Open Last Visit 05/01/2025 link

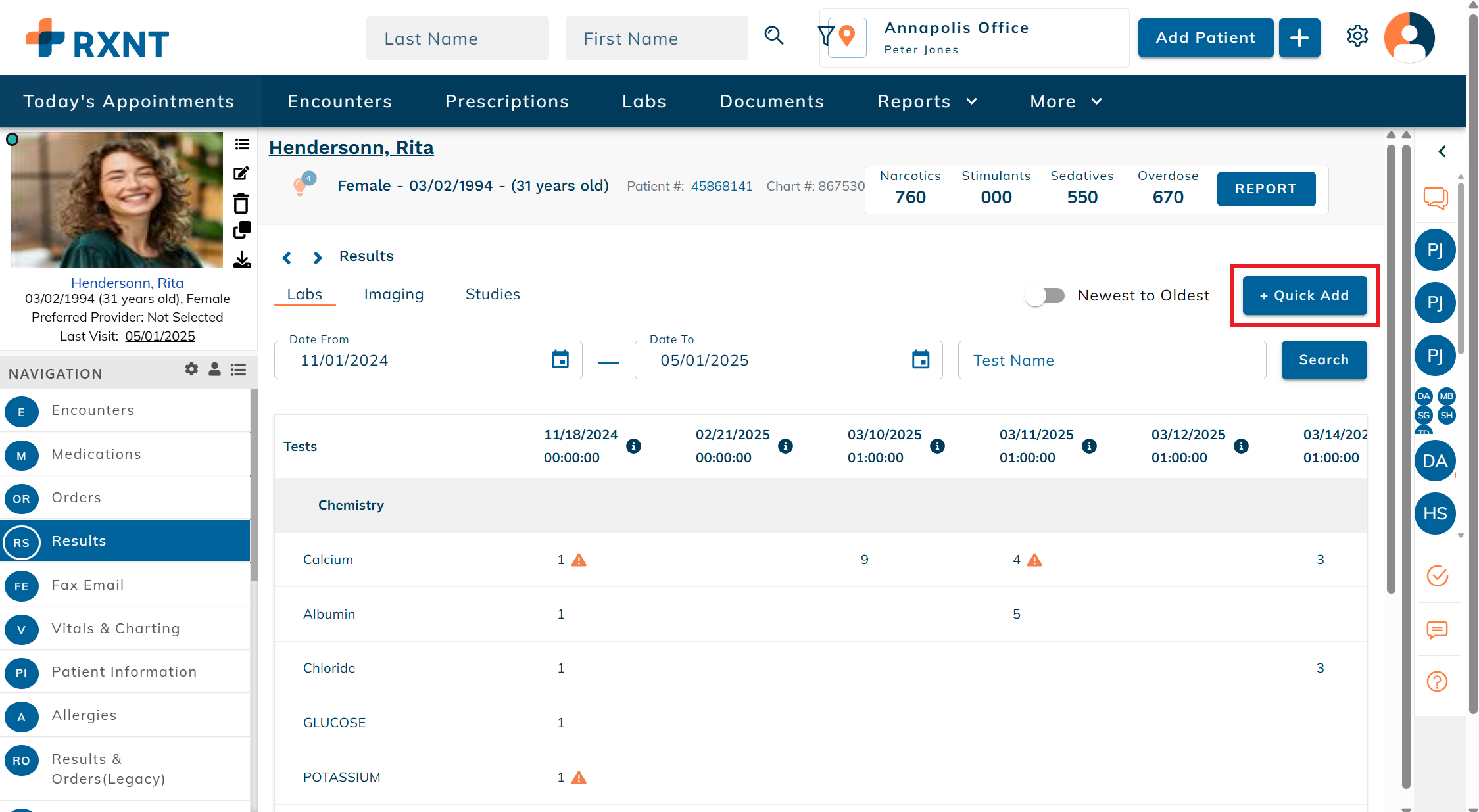click(160, 336)
